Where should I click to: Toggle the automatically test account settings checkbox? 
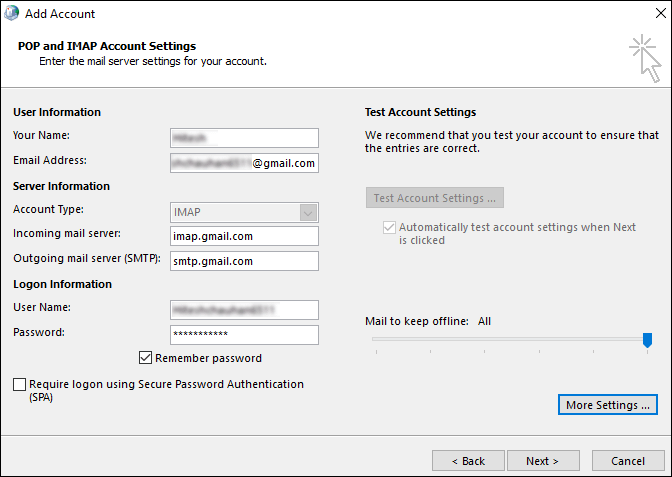coord(389,227)
